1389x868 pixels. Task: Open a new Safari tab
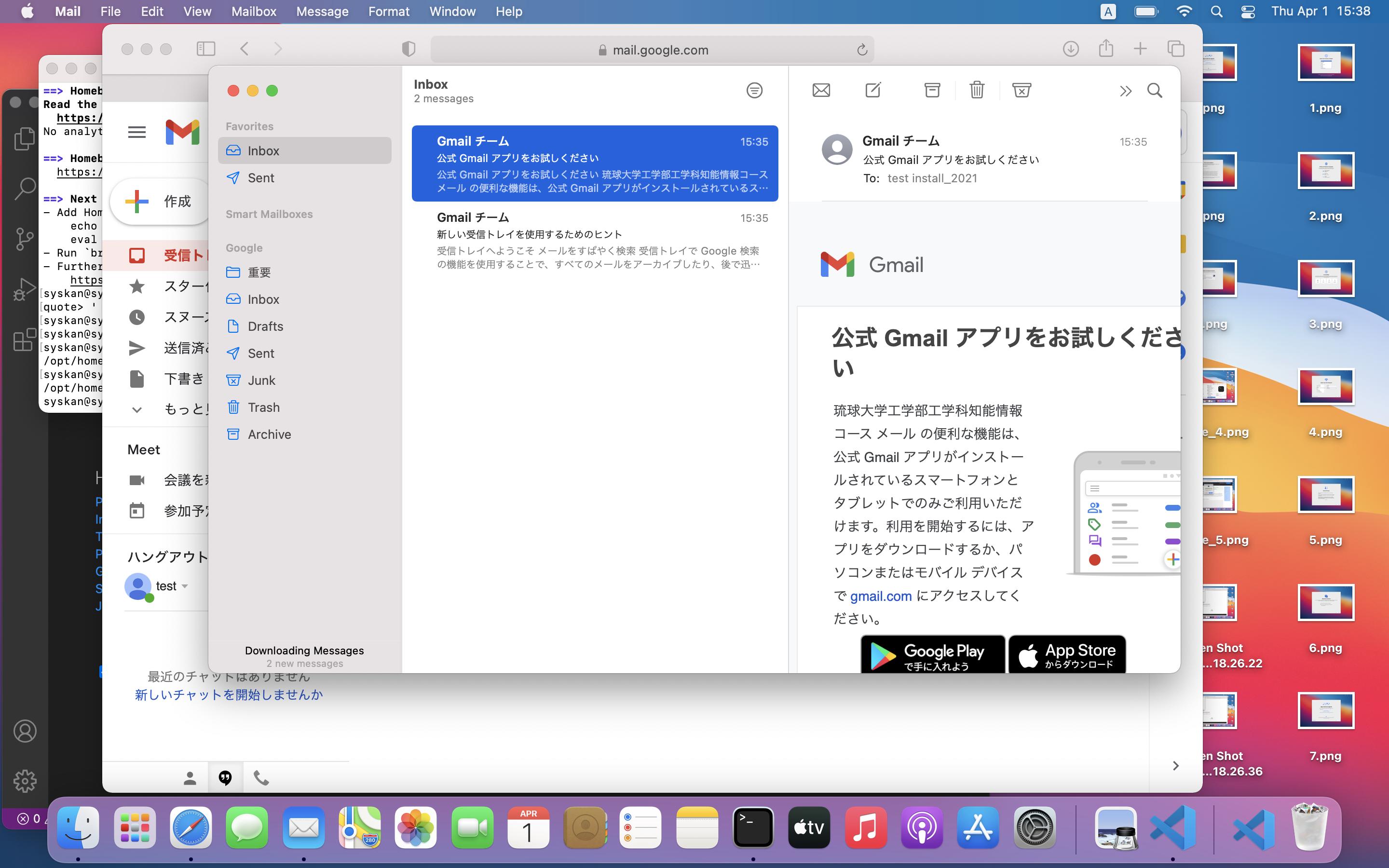(1140, 49)
